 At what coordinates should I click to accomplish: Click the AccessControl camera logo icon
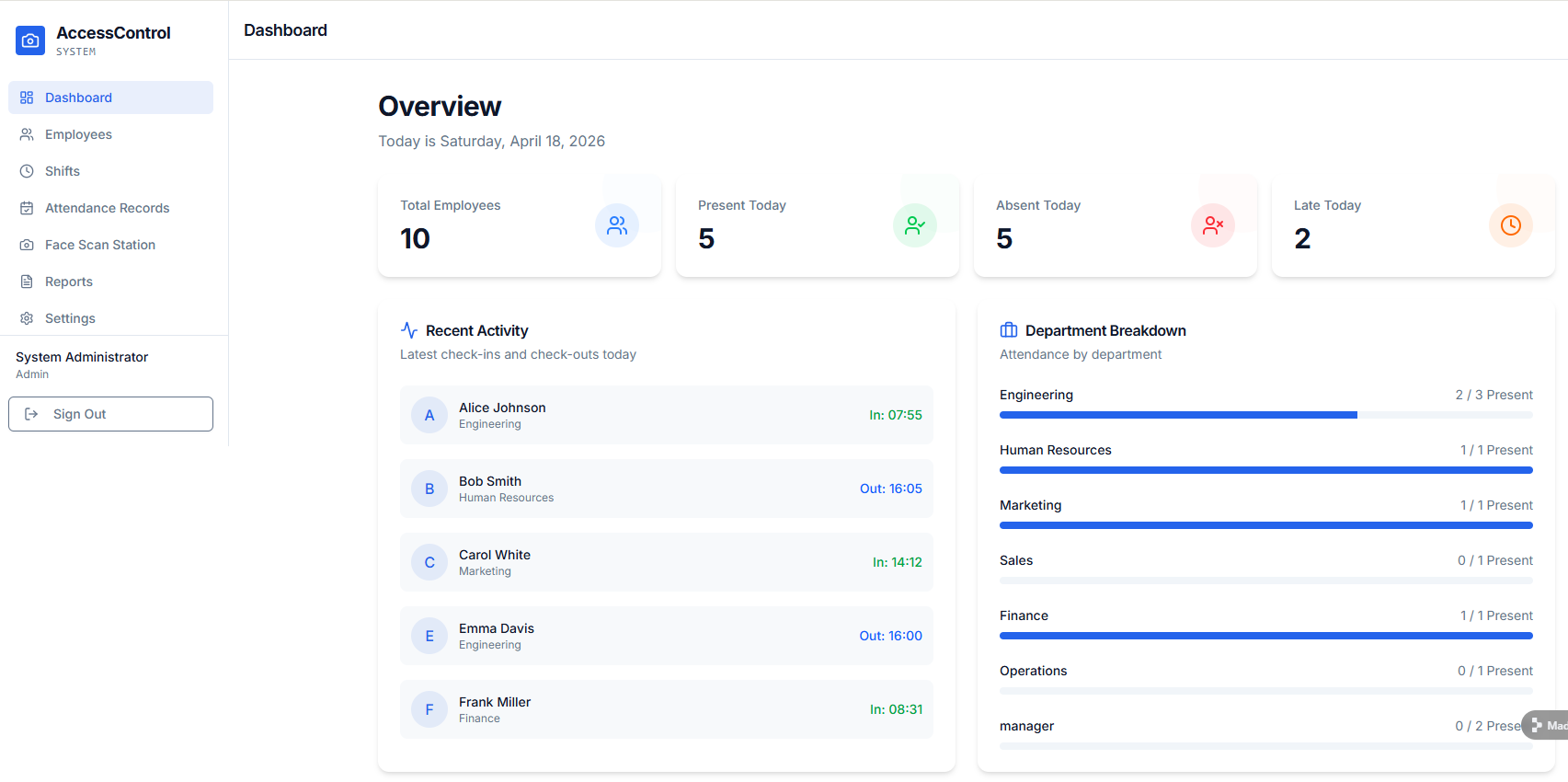(x=30, y=40)
